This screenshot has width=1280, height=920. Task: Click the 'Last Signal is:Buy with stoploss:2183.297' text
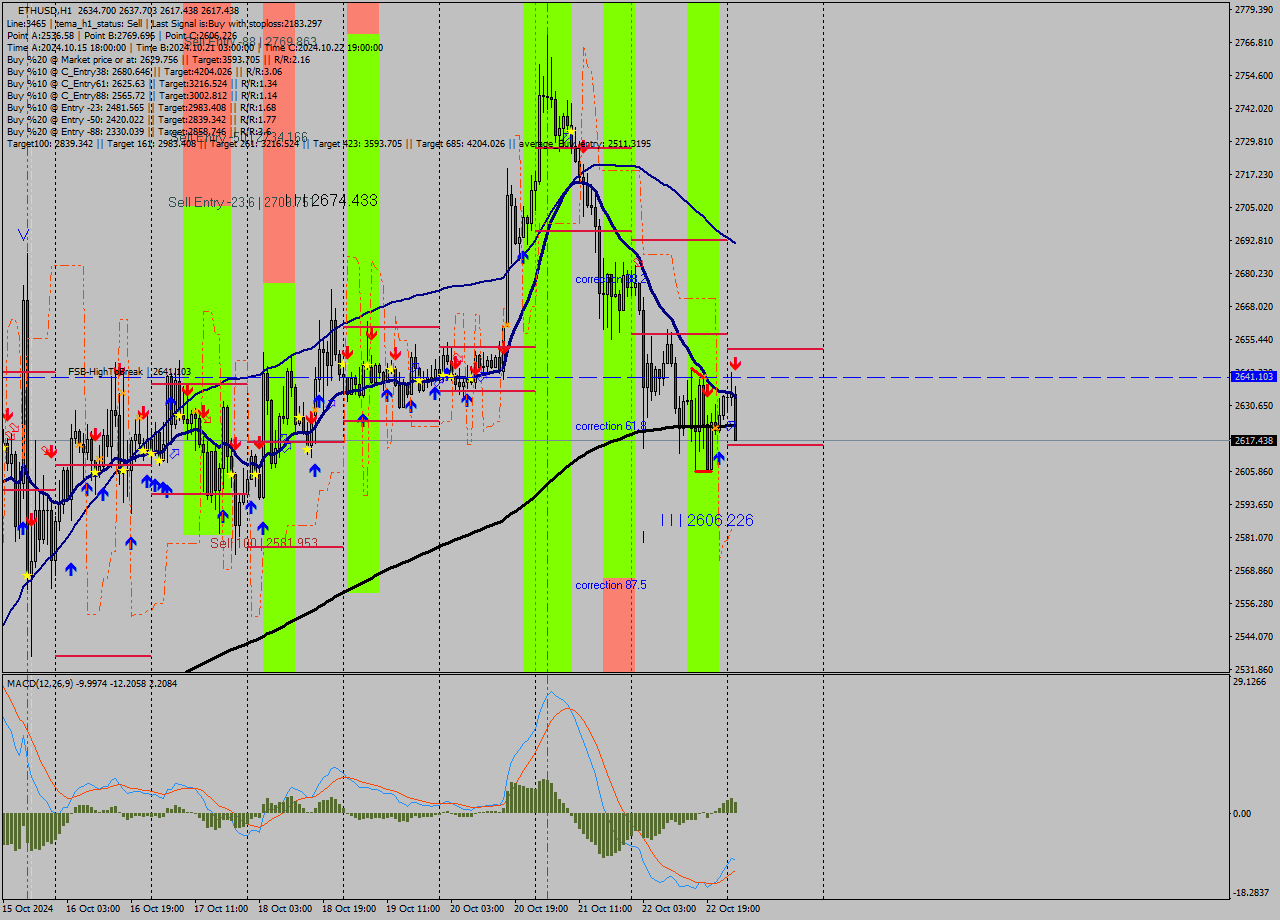tap(237, 23)
